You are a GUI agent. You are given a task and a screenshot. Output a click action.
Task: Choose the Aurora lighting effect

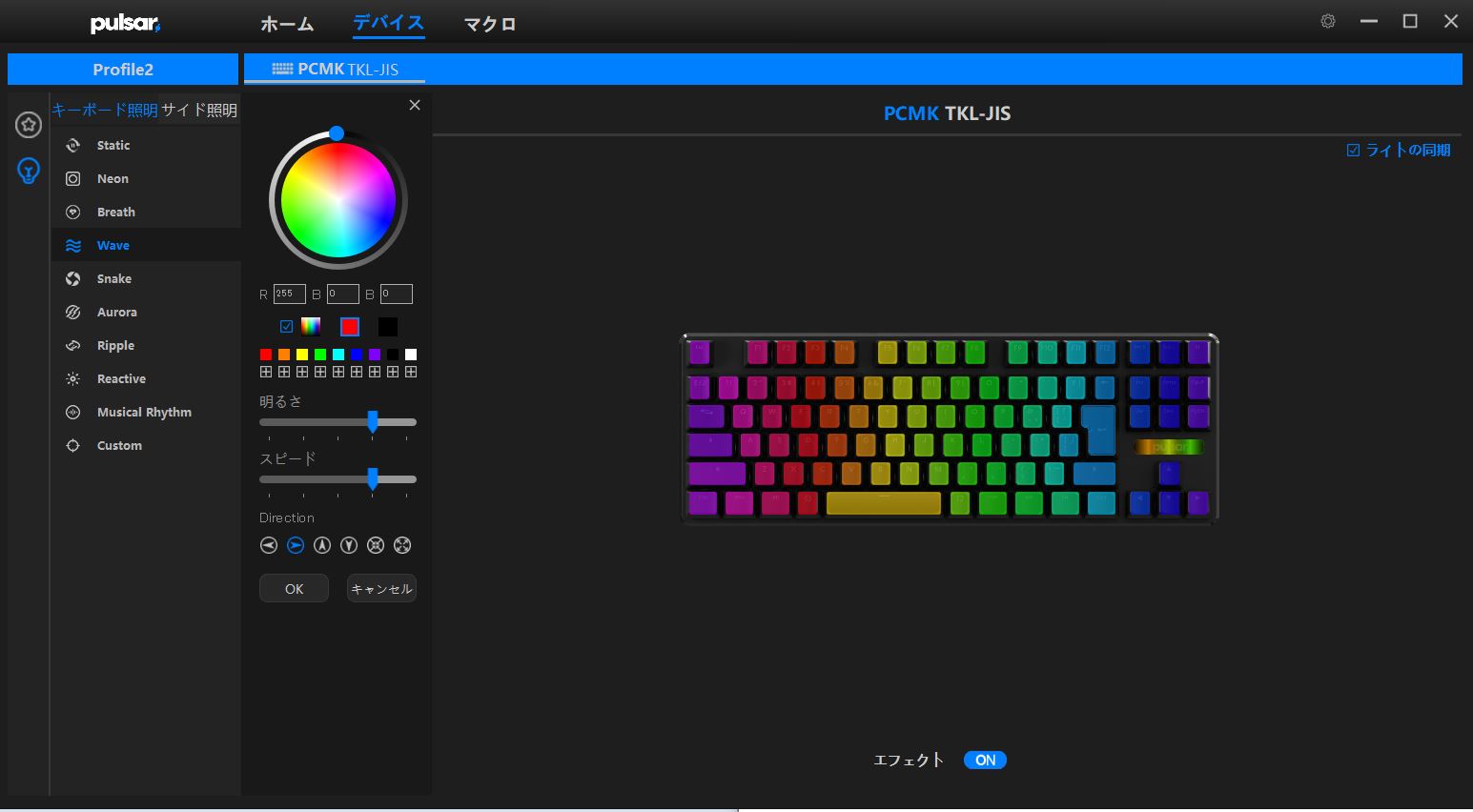pyautogui.click(x=146, y=312)
